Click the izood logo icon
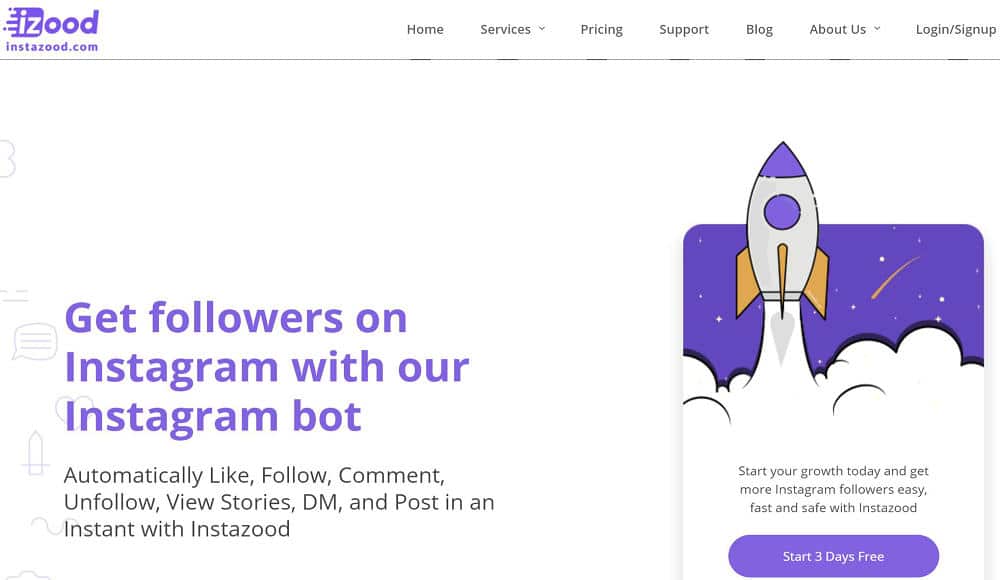The height and width of the screenshot is (580, 1000). [x=52, y=22]
